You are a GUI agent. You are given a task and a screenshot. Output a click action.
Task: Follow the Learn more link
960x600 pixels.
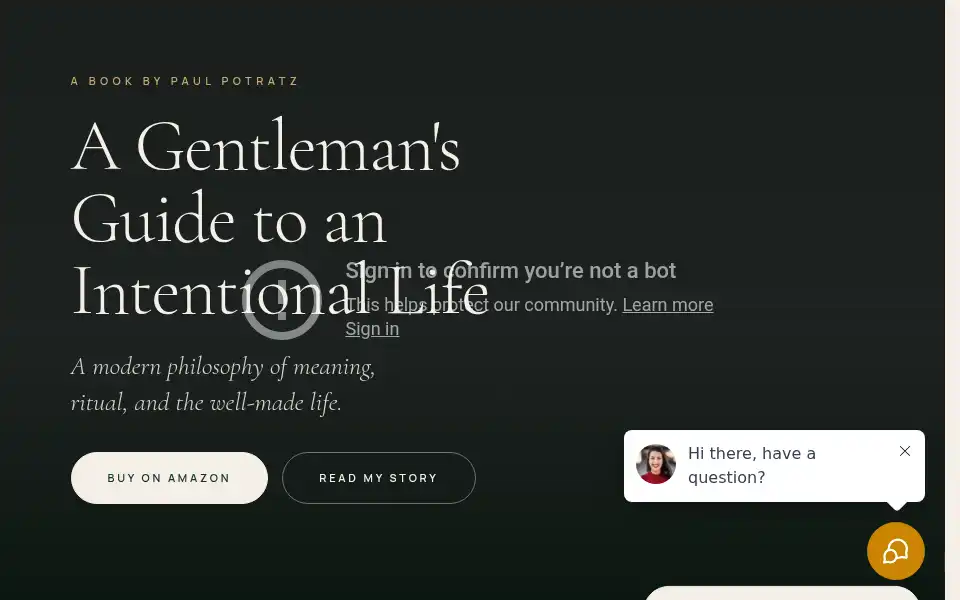pos(668,305)
